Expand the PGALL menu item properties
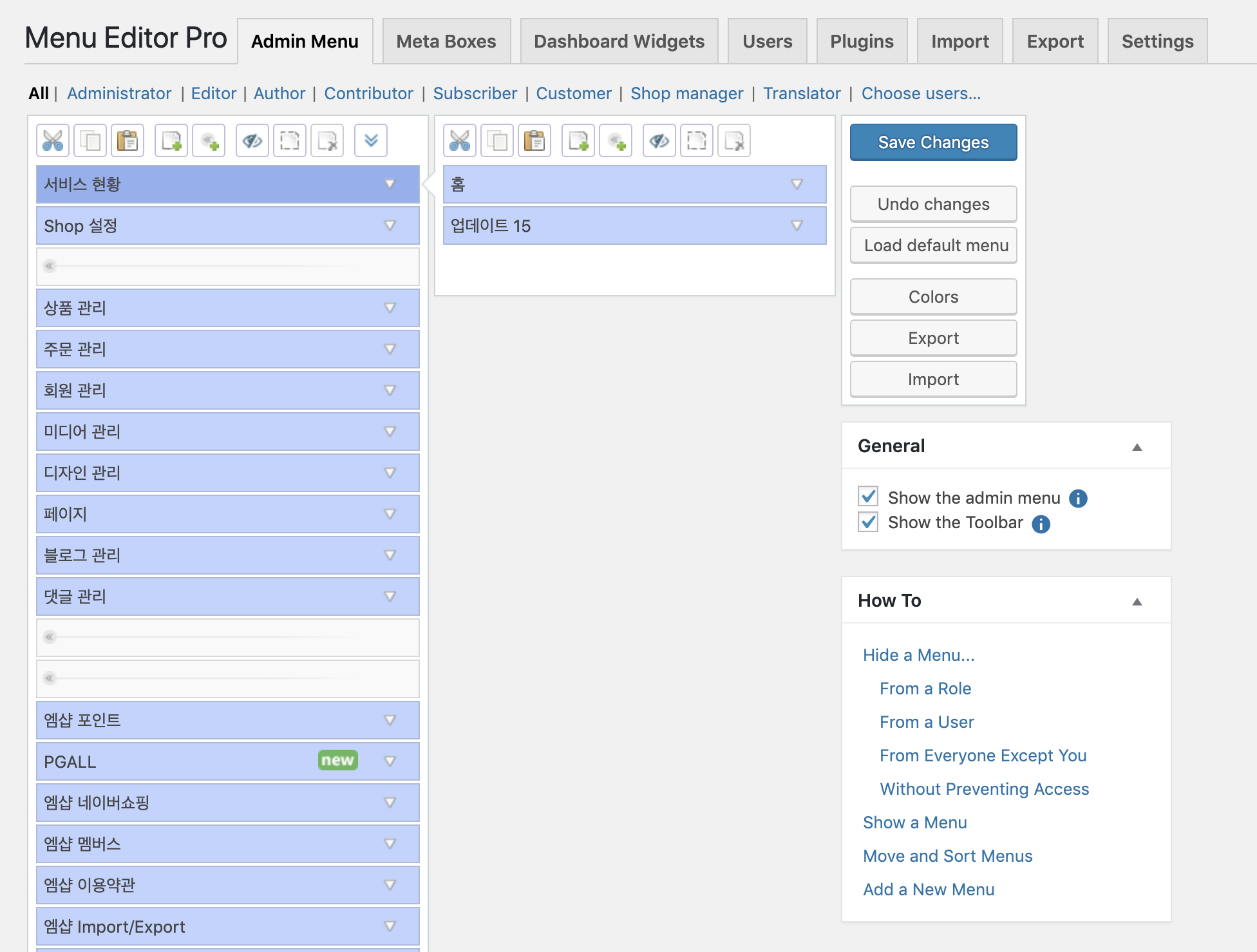 click(x=390, y=761)
